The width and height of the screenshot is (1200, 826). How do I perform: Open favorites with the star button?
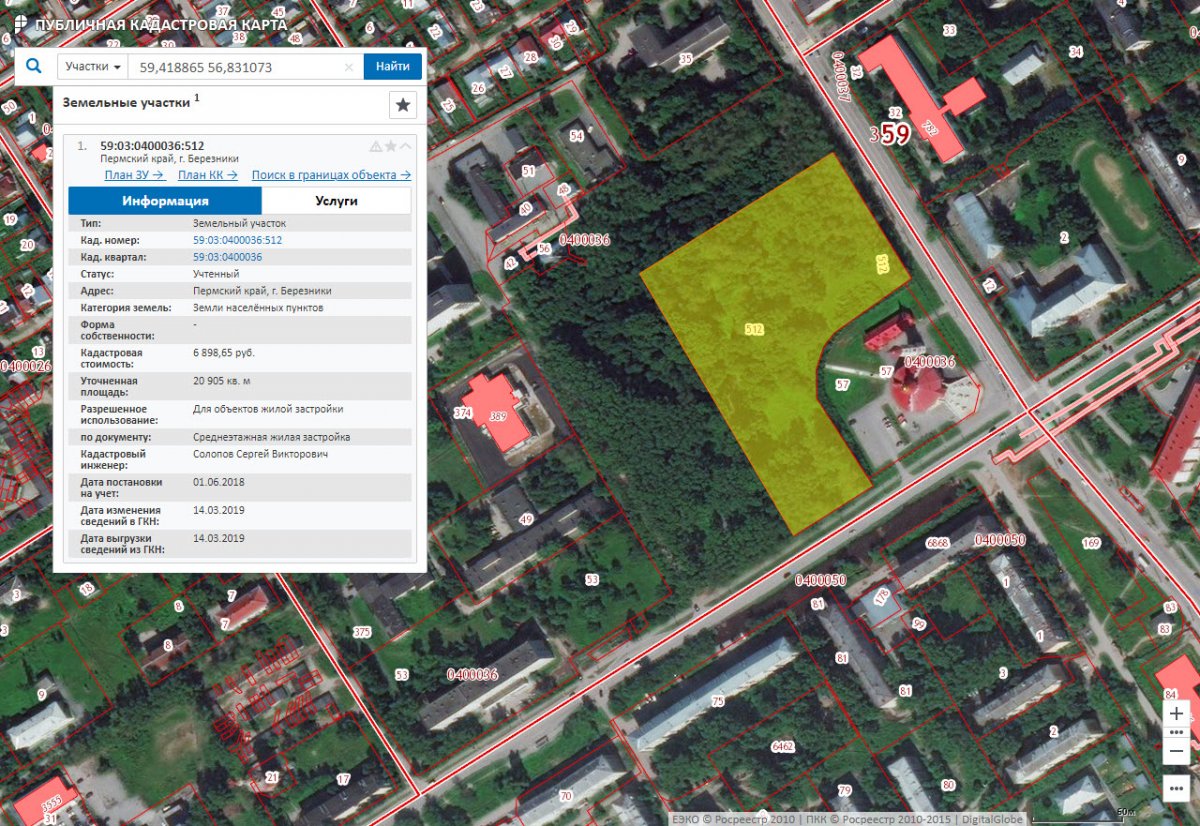(402, 104)
